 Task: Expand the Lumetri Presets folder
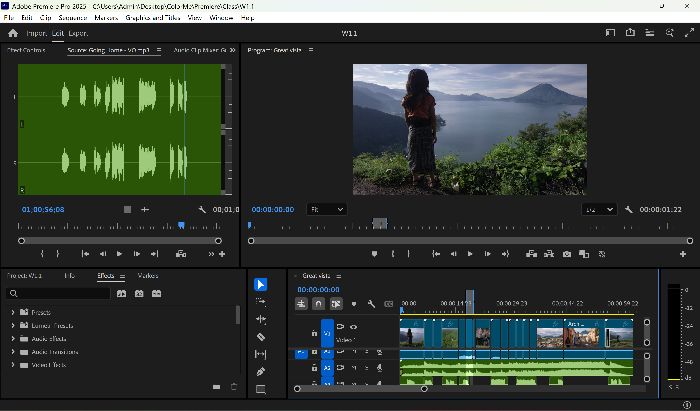tap(12, 325)
